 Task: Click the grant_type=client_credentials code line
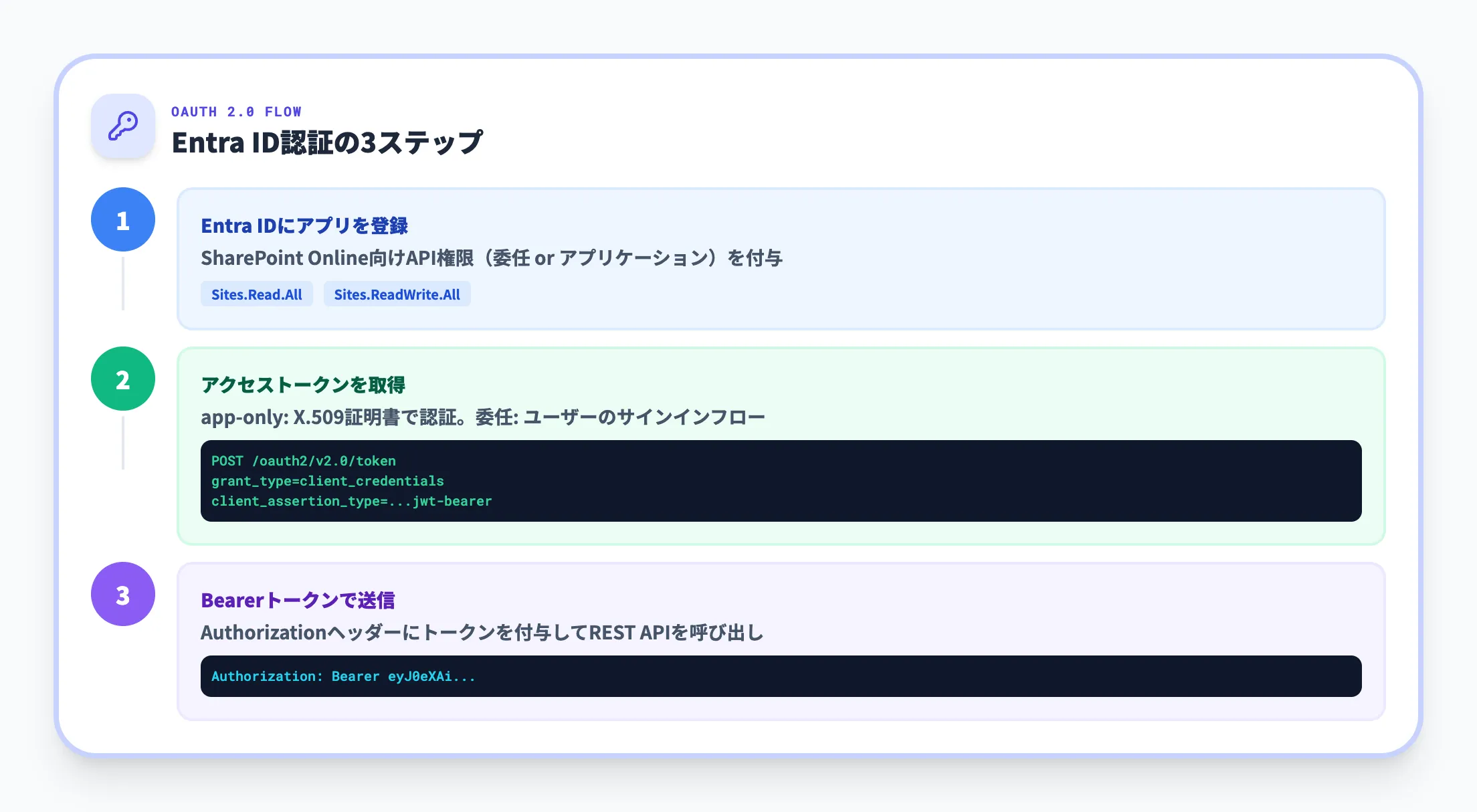click(327, 481)
